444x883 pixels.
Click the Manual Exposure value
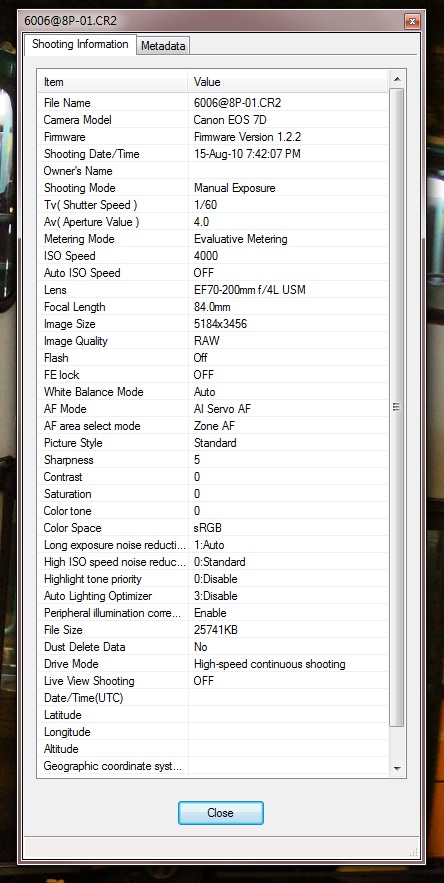point(234,188)
